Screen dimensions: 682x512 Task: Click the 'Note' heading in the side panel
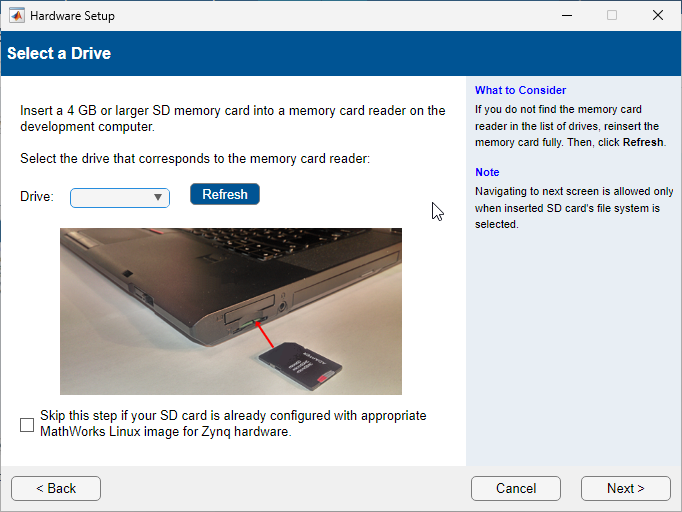[487, 172]
